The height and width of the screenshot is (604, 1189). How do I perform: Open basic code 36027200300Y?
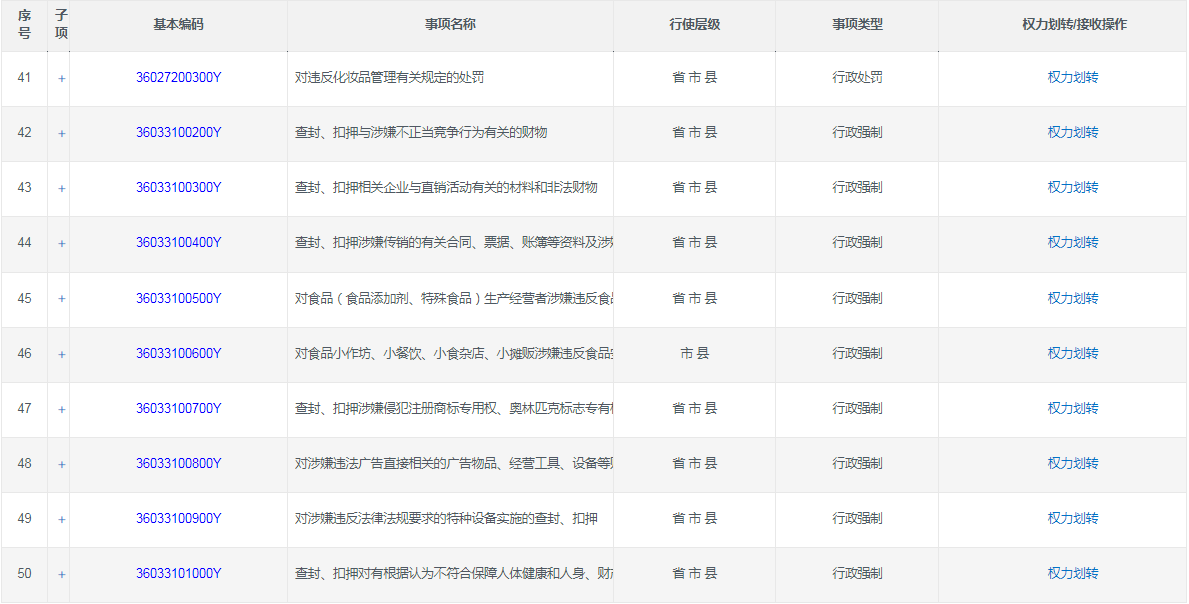[x=178, y=77]
